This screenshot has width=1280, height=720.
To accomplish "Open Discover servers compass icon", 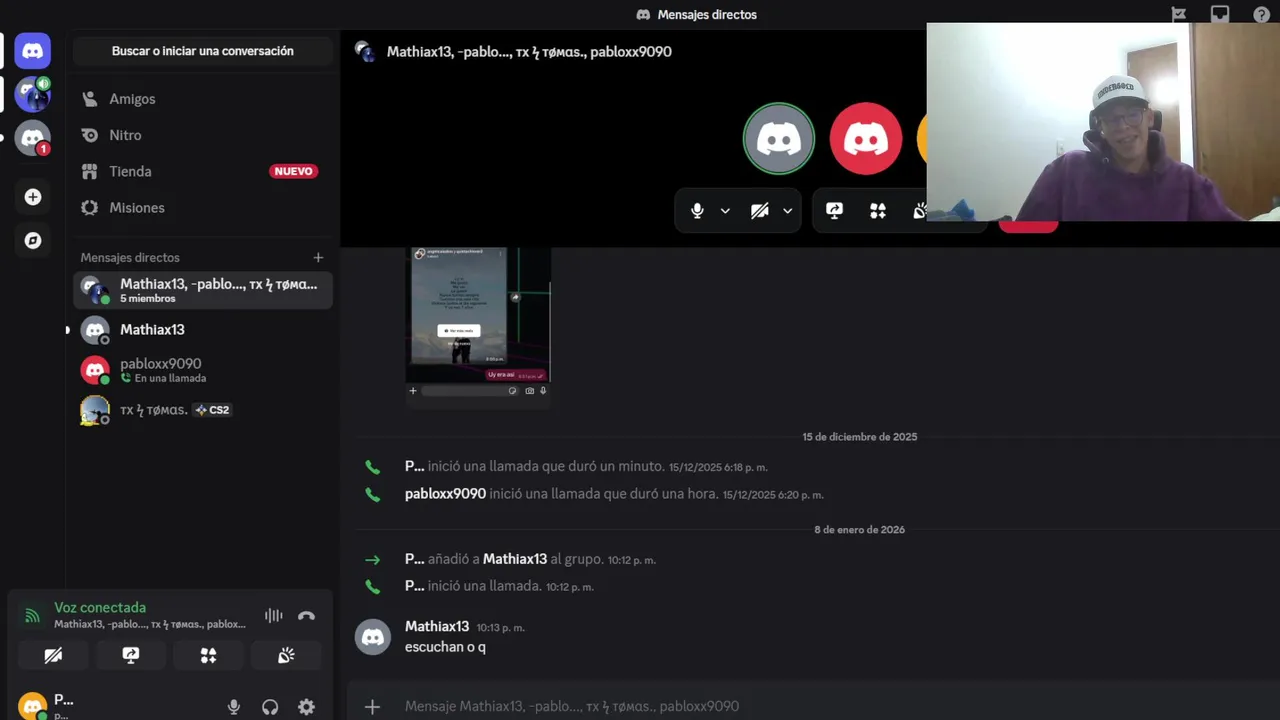I will coord(32,241).
